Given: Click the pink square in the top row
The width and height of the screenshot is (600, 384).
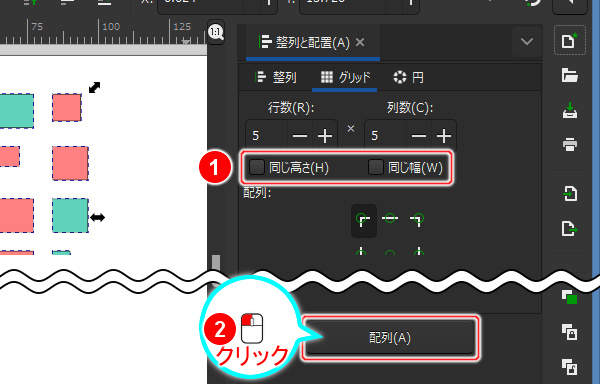Looking at the screenshot, I should point(67,108).
